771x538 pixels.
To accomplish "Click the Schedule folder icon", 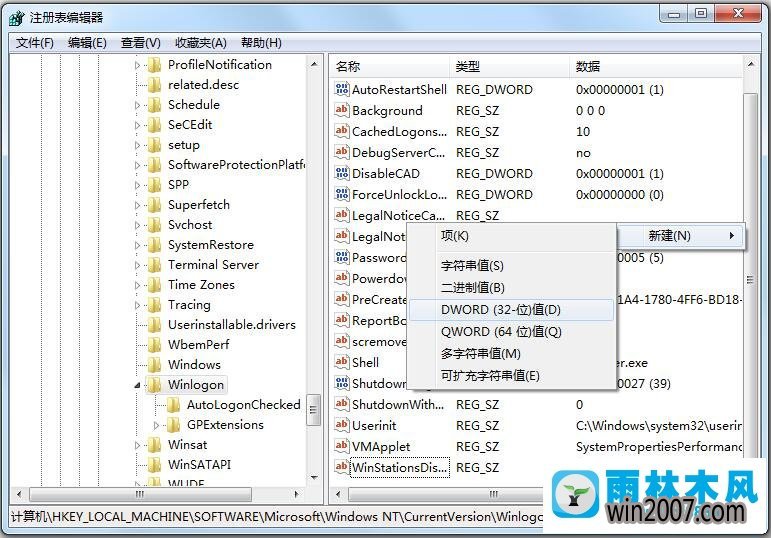I will 154,105.
